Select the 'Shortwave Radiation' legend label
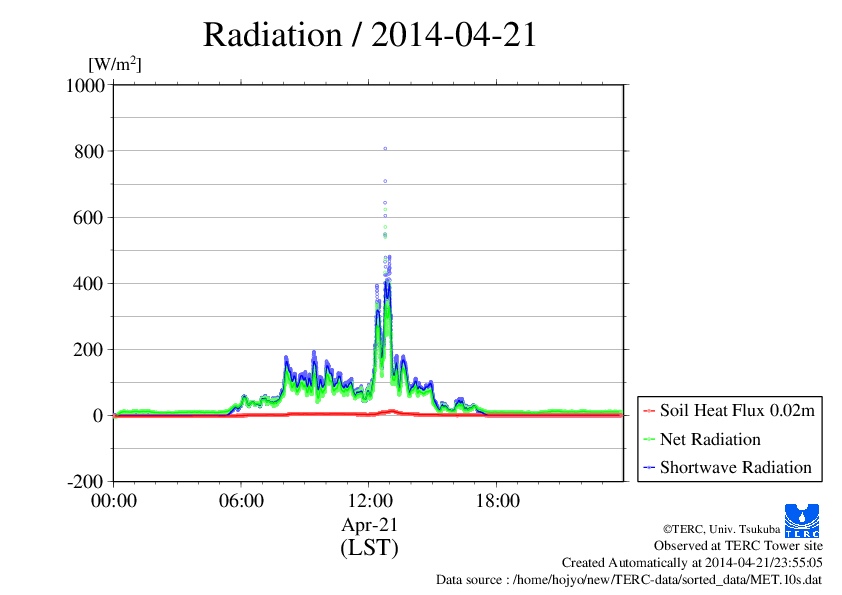 [736, 467]
